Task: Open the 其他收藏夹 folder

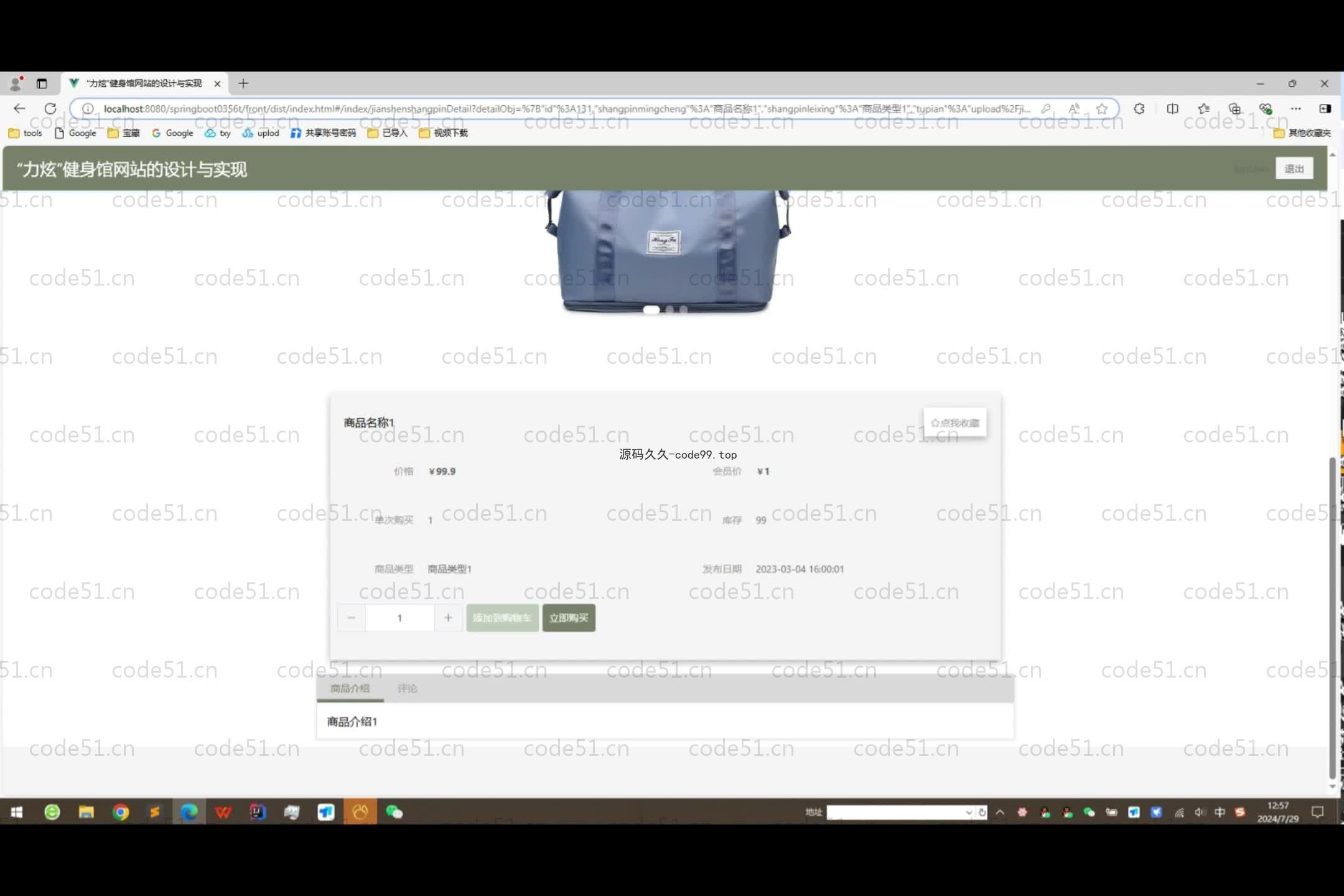Action: pyautogui.click(x=1302, y=133)
